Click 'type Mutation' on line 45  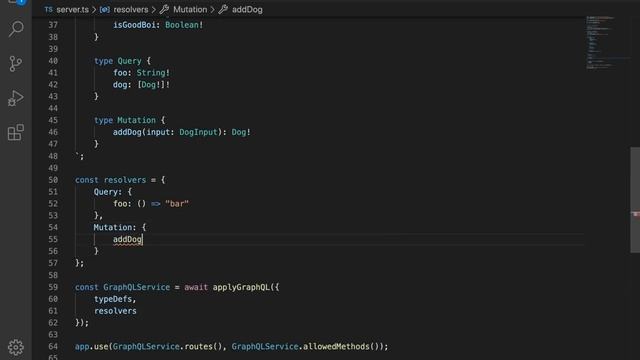pos(125,120)
